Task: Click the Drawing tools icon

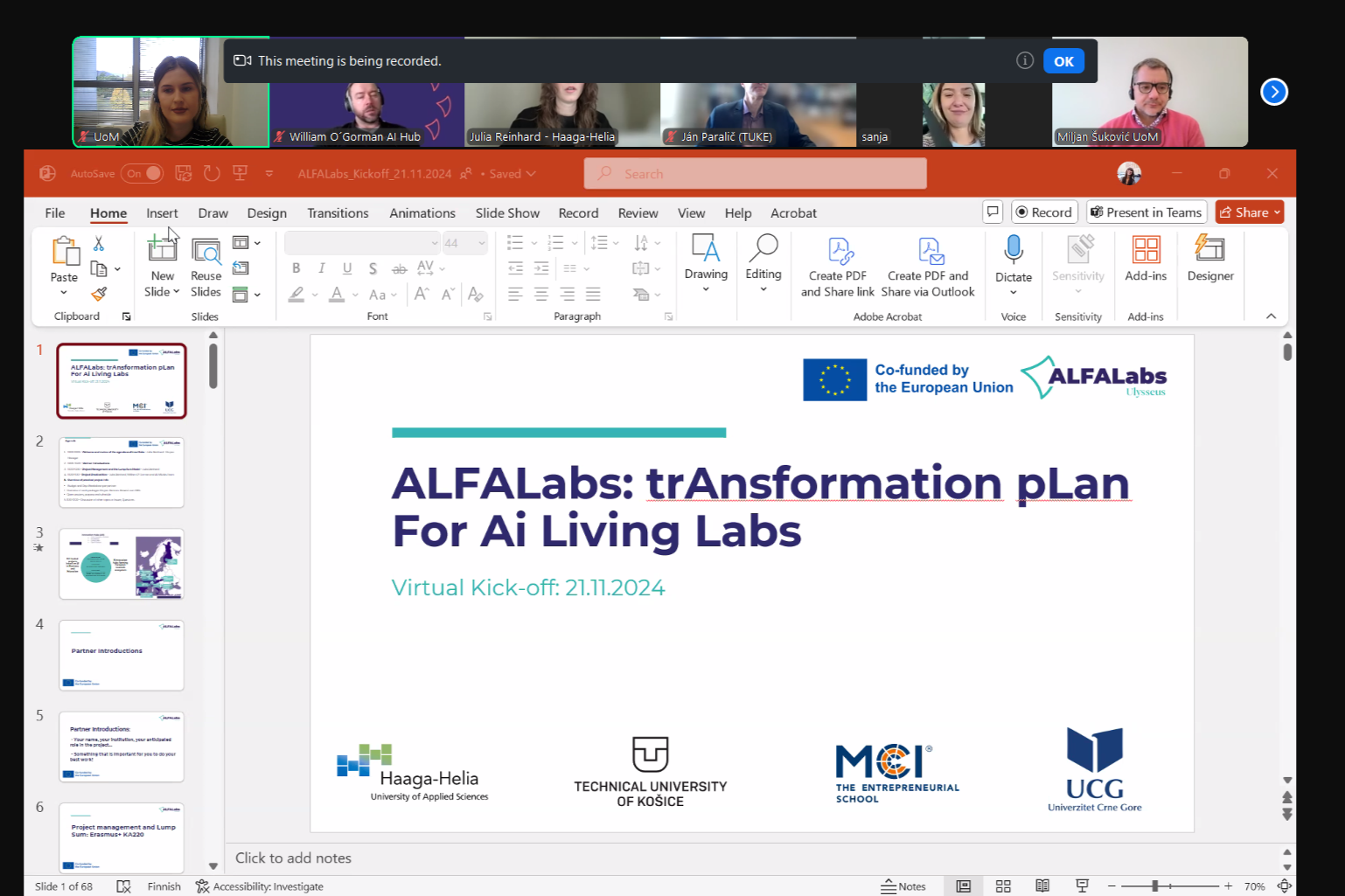Action: (706, 249)
